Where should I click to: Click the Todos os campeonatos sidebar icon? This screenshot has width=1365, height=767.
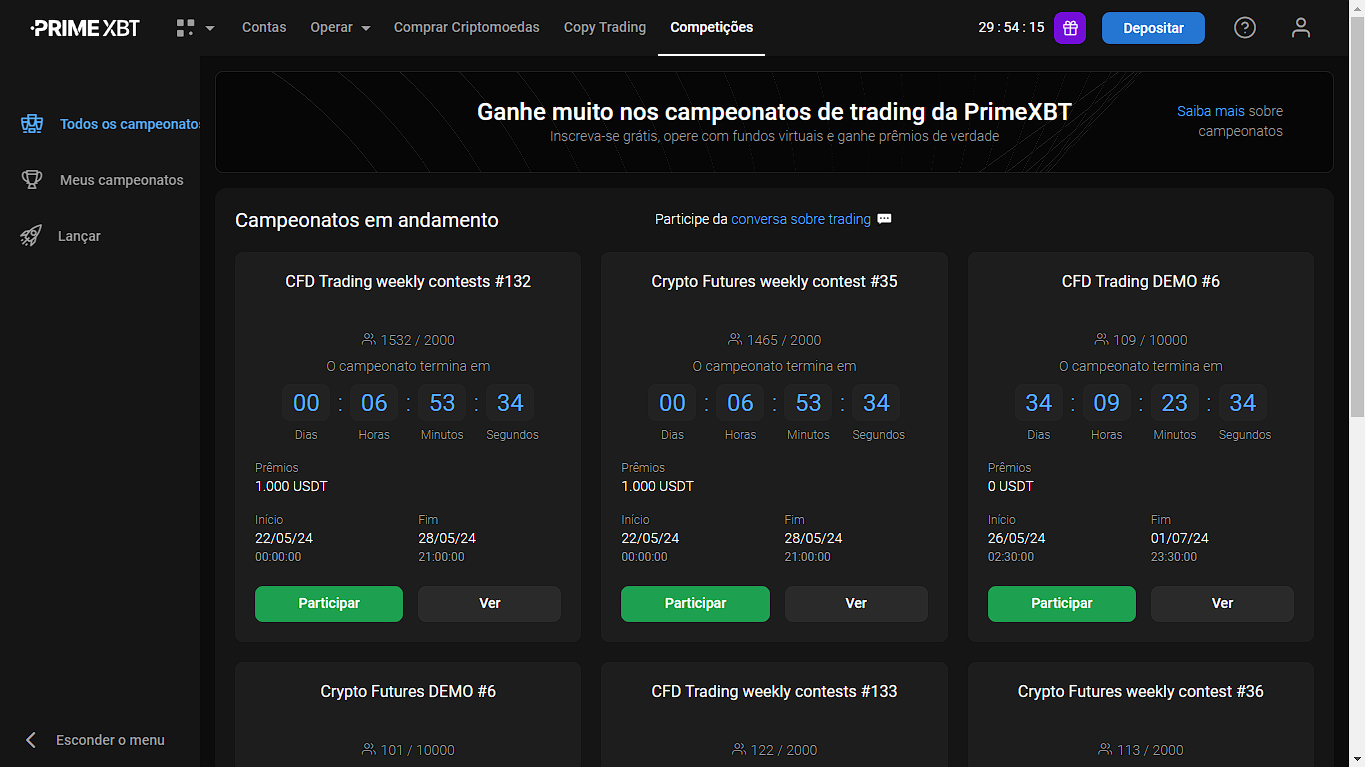[32, 124]
